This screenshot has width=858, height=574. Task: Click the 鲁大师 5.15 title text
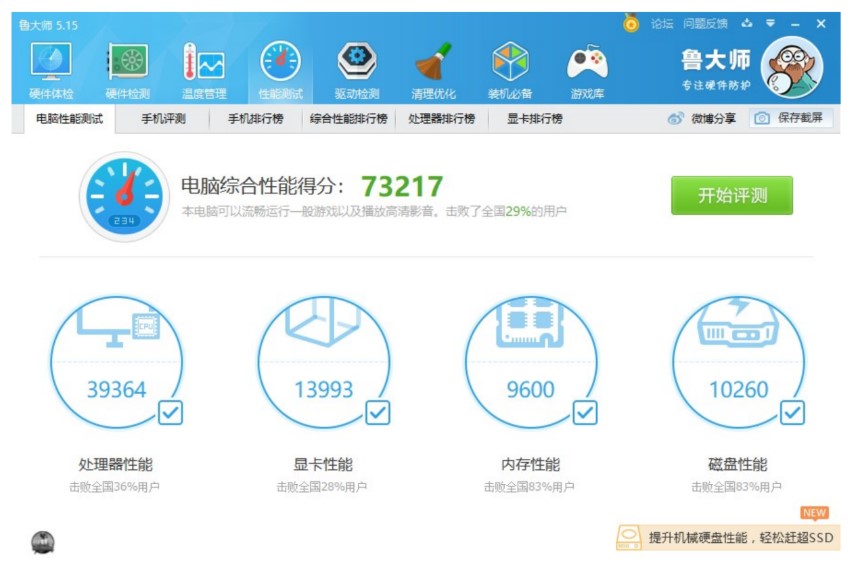coord(48,25)
